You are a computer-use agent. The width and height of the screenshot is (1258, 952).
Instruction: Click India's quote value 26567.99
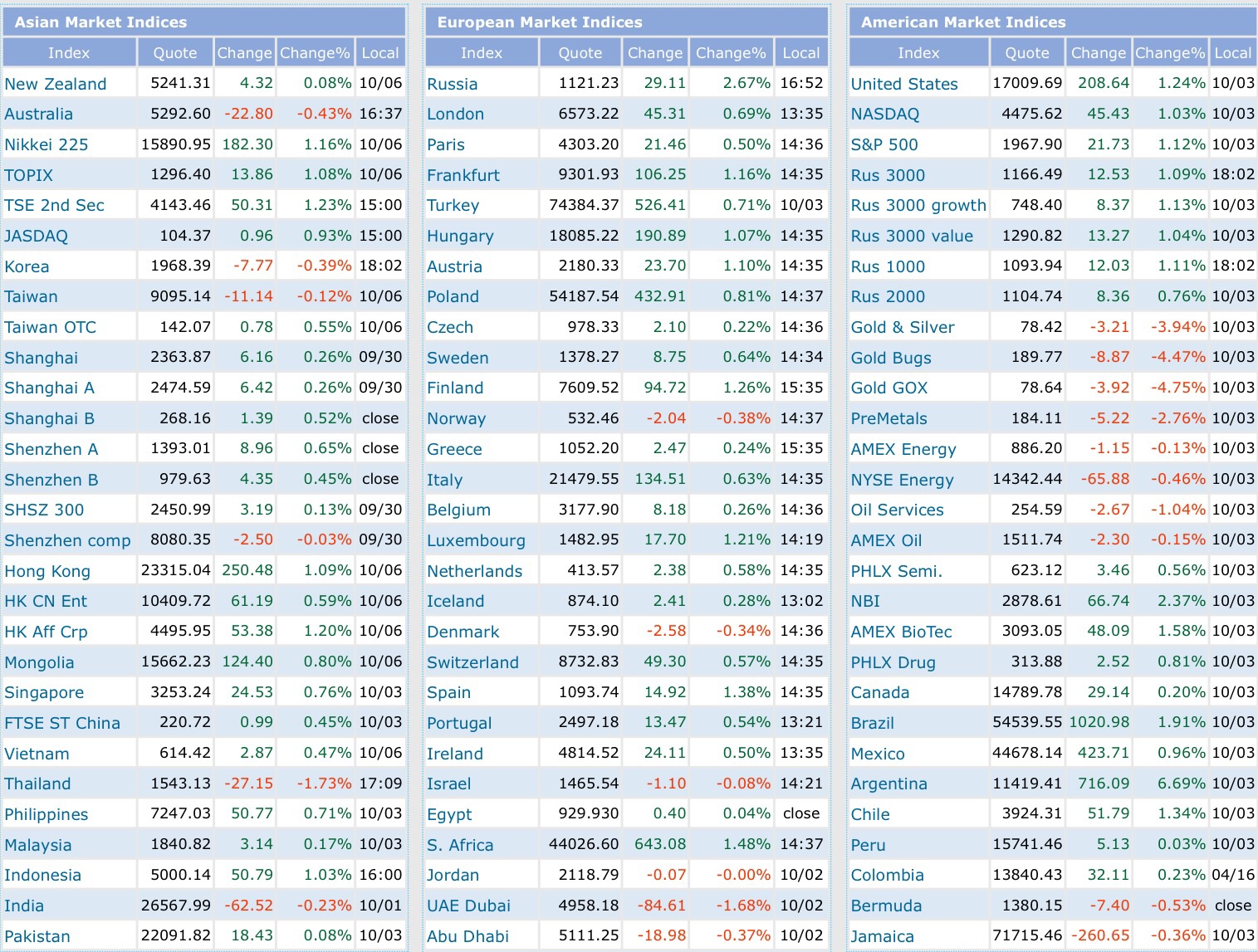click(176, 905)
